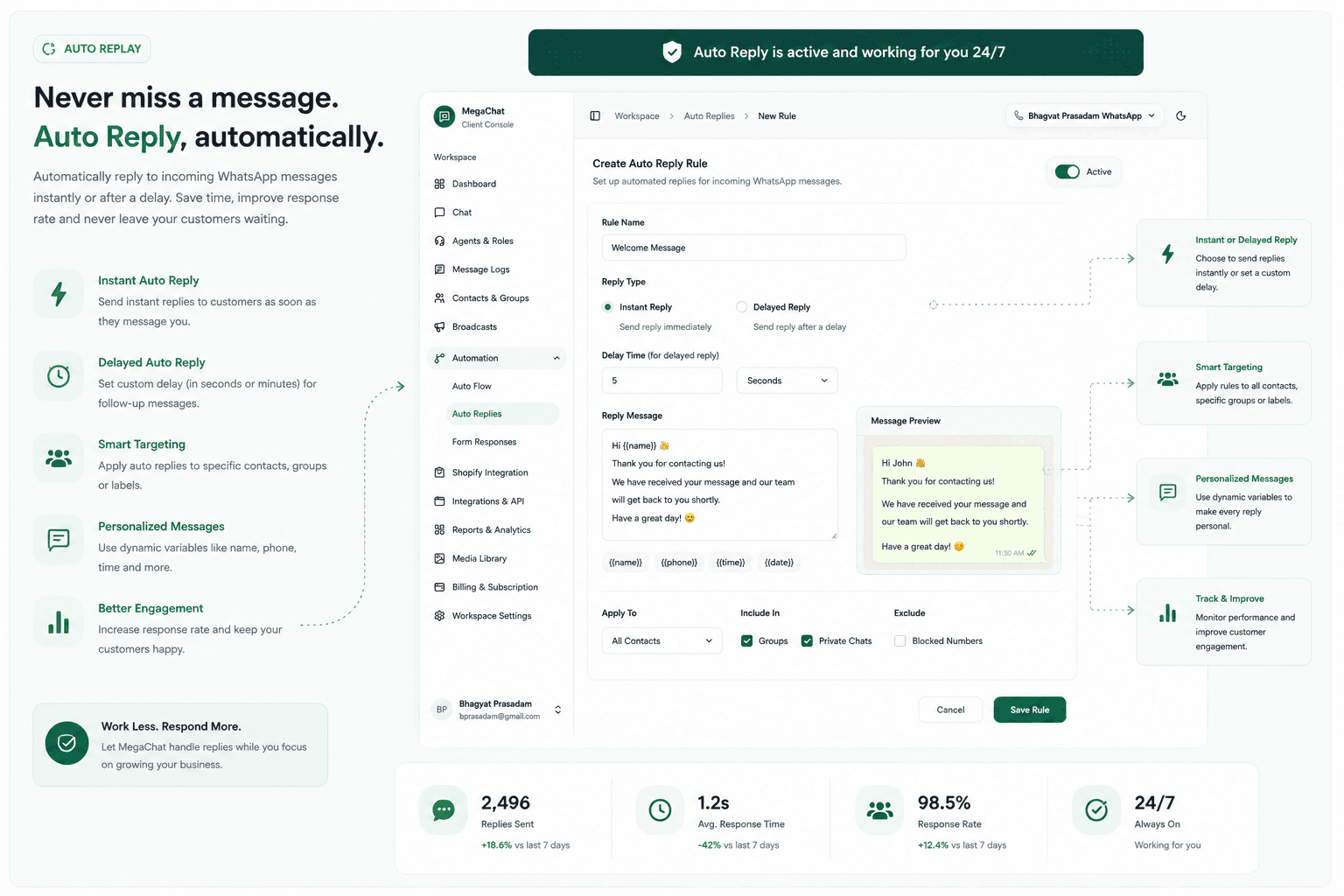Open Workspace Settings gear icon
Image resolution: width=1344 pixels, height=896 pixels.
pyautogui.click(x=439, y=616)
